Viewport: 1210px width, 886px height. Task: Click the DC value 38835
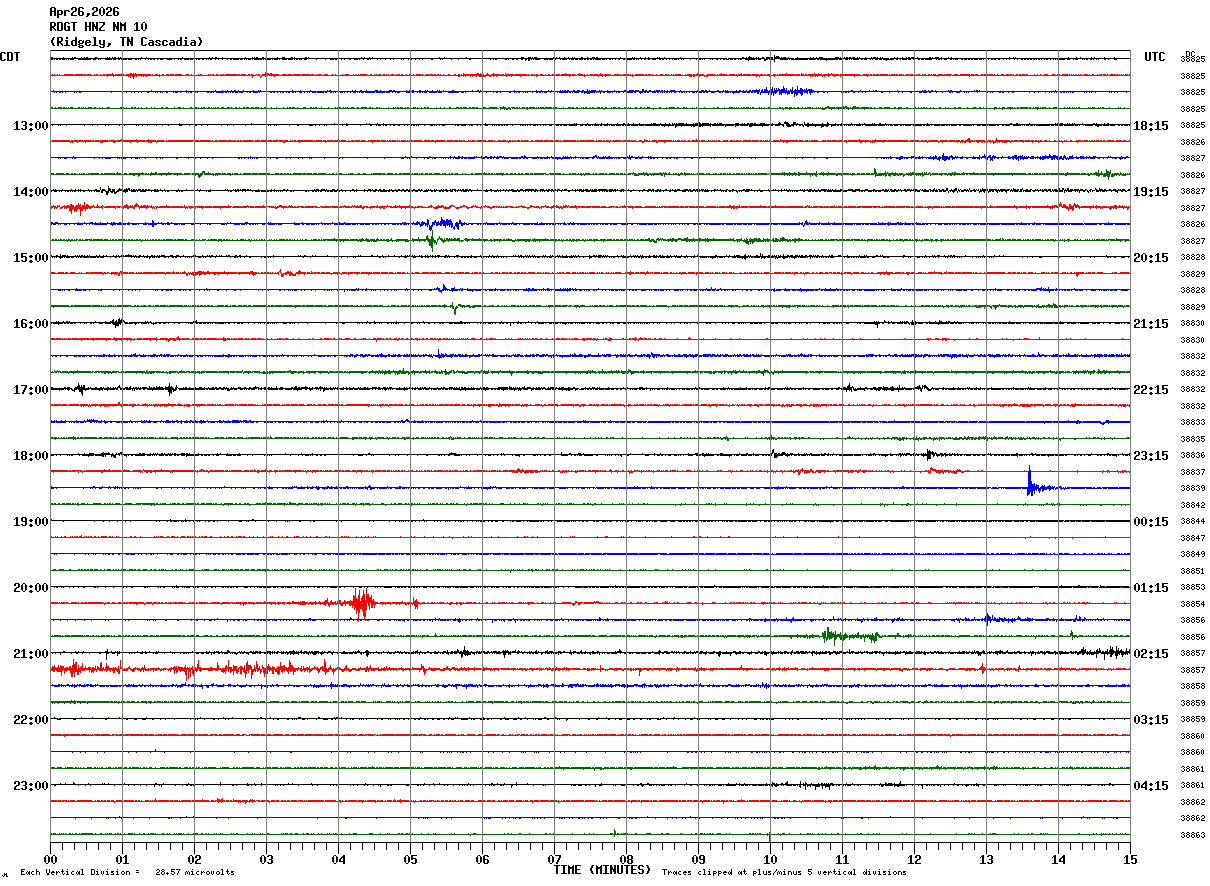point(1193,439)
